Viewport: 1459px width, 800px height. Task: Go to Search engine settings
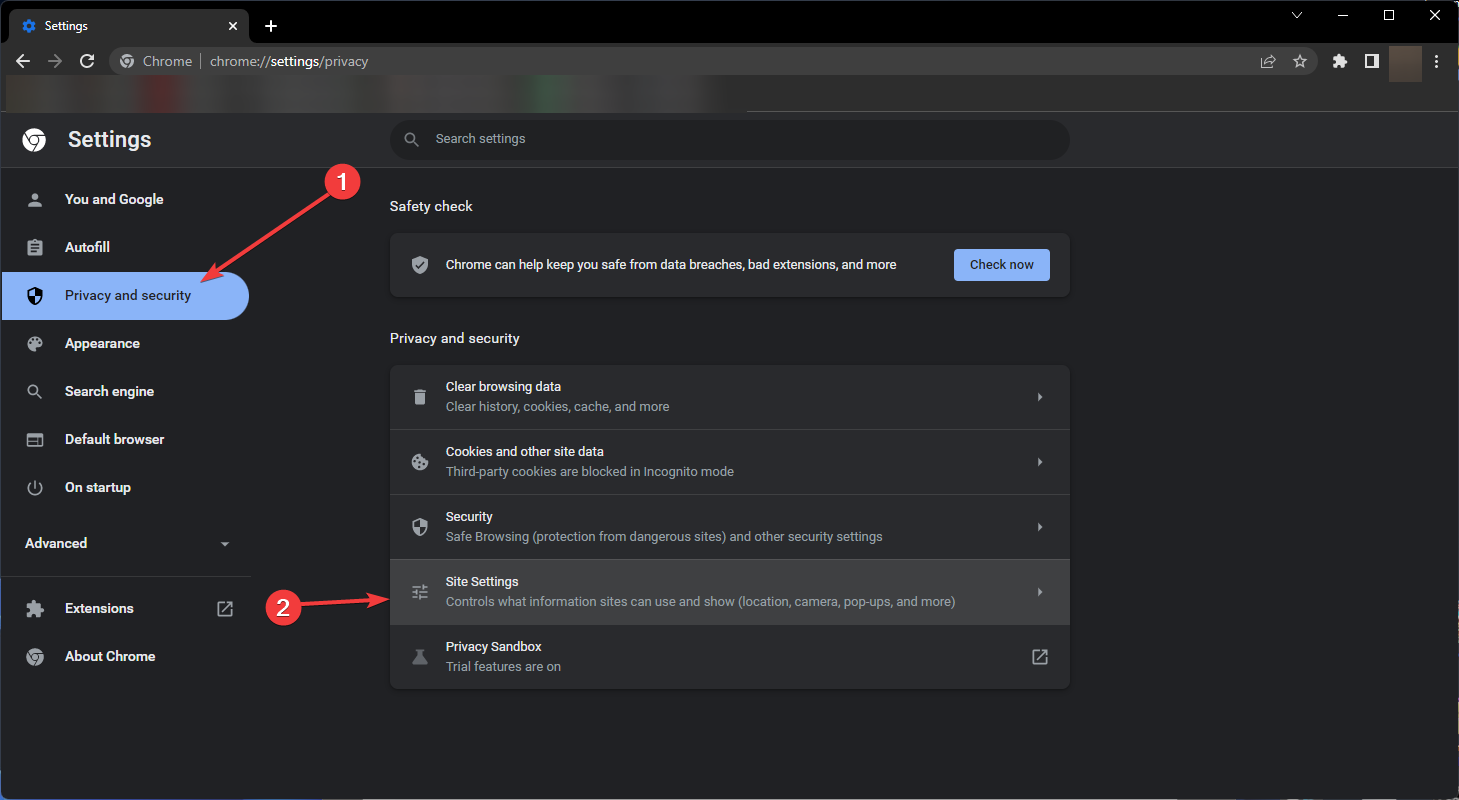click(109, 391)
